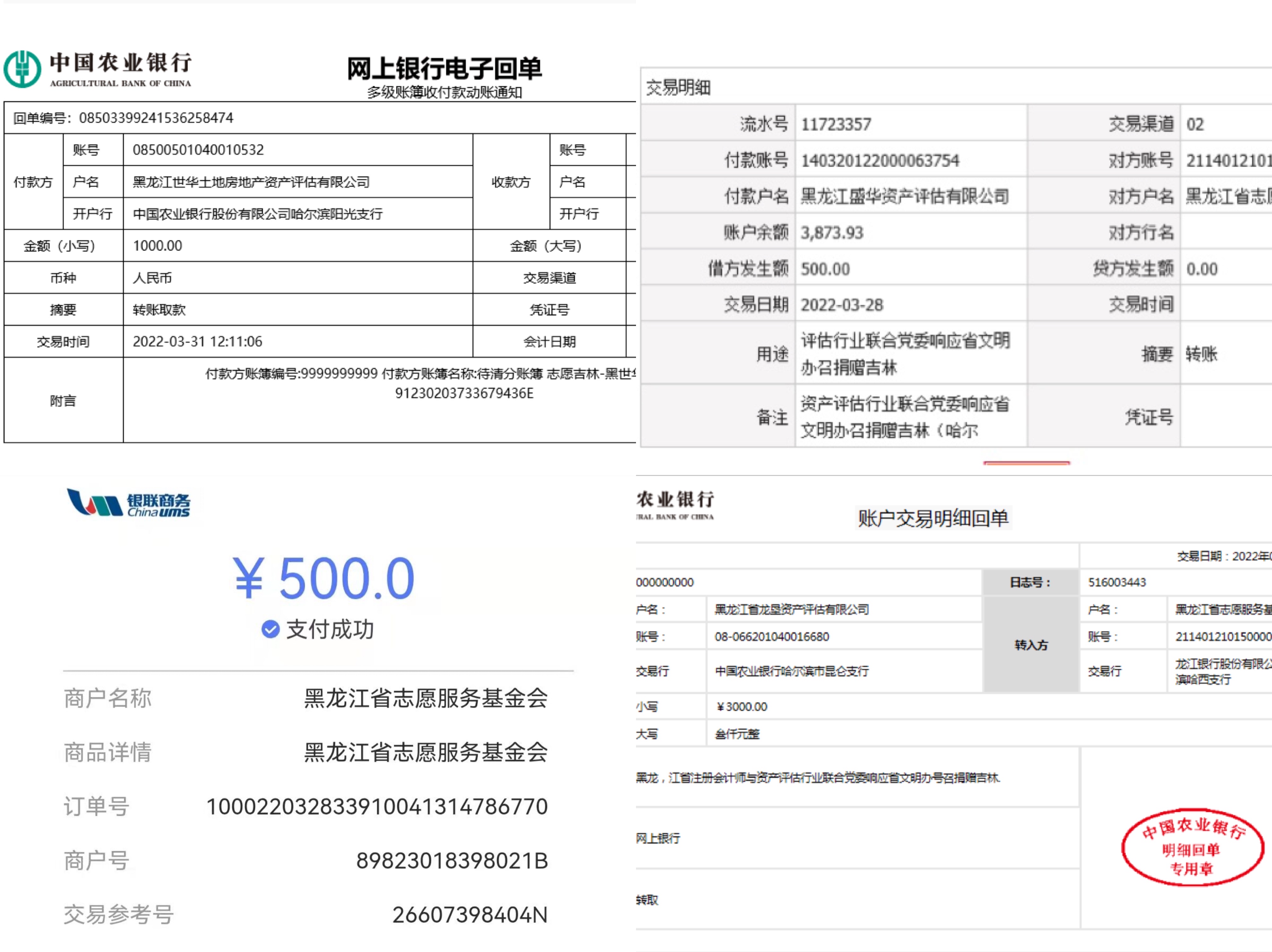This screenshot has width=1272, height=952.
Task: Click order number 1000220328339100413147​86770
Action: [x=377, y=807]
